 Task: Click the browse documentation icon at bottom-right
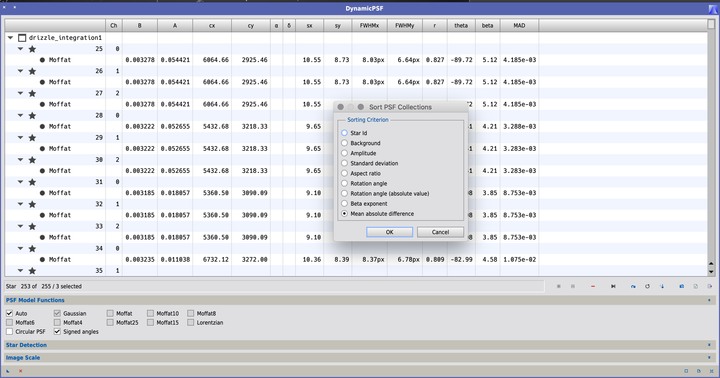[698, 371]
